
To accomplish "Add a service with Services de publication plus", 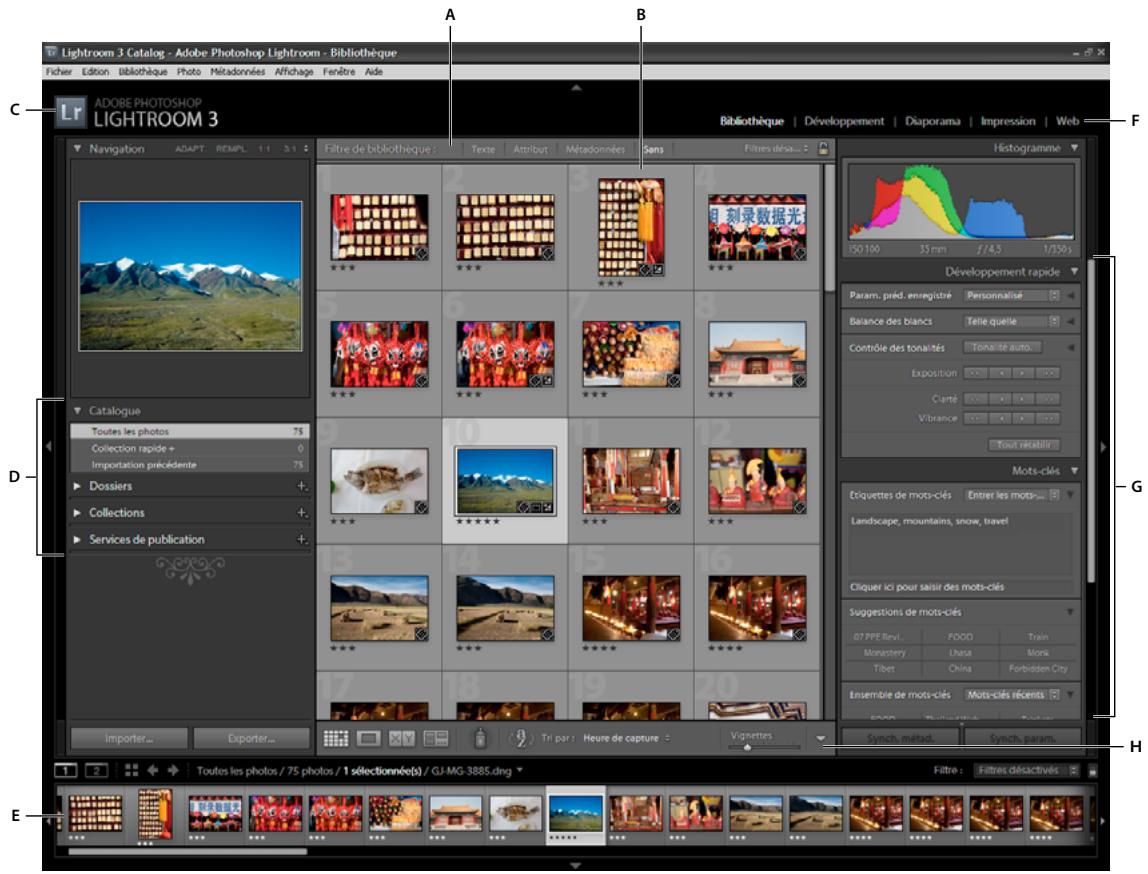I will click(302, 539).
